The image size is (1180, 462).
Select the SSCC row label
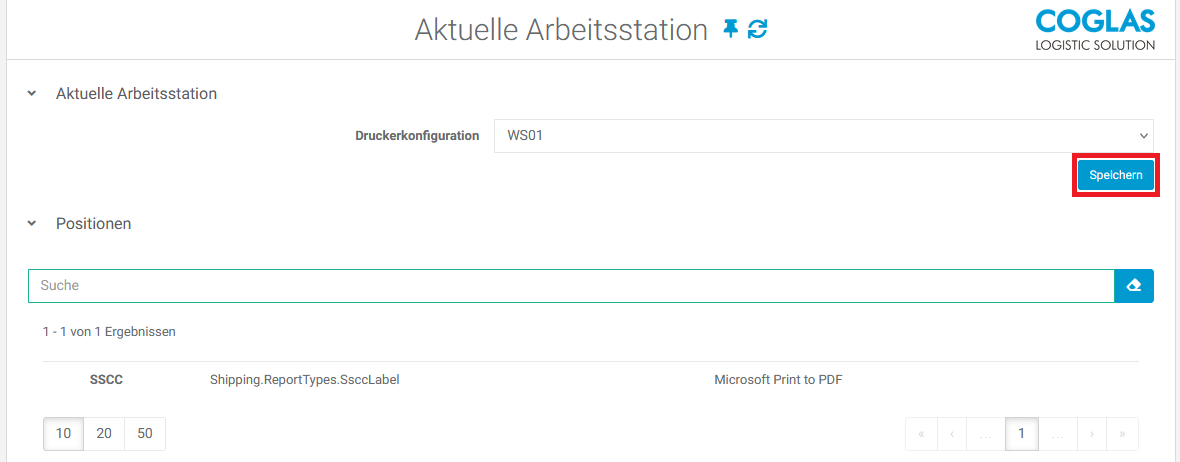point(106,380)
